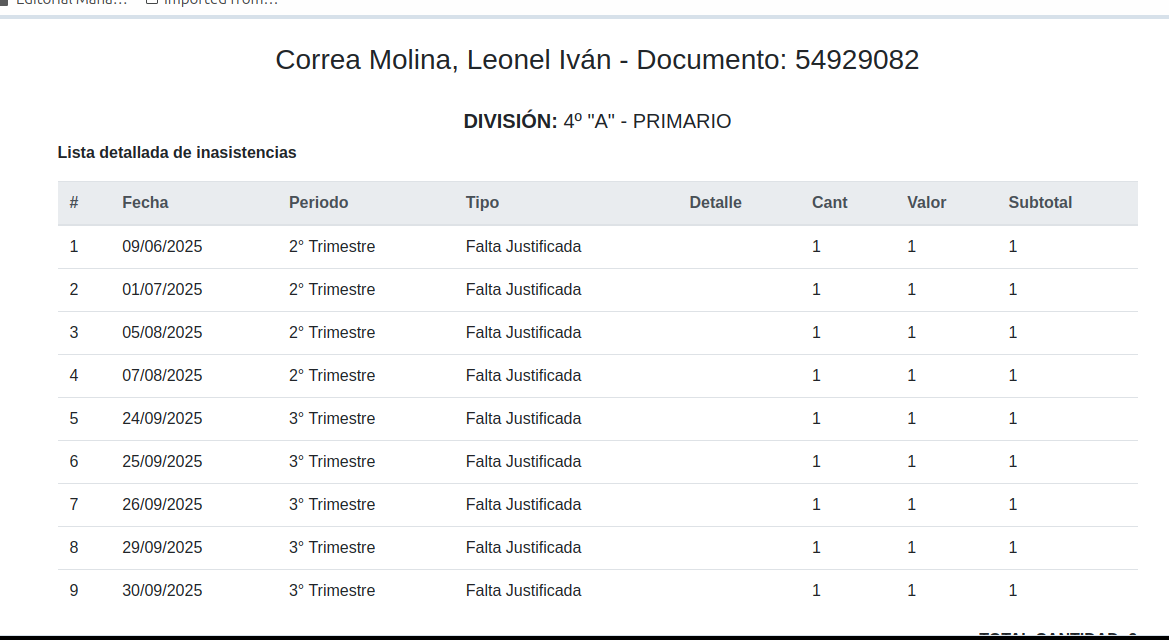Click 'Falta Justificada' in the 07/08/2025 row

523,376
